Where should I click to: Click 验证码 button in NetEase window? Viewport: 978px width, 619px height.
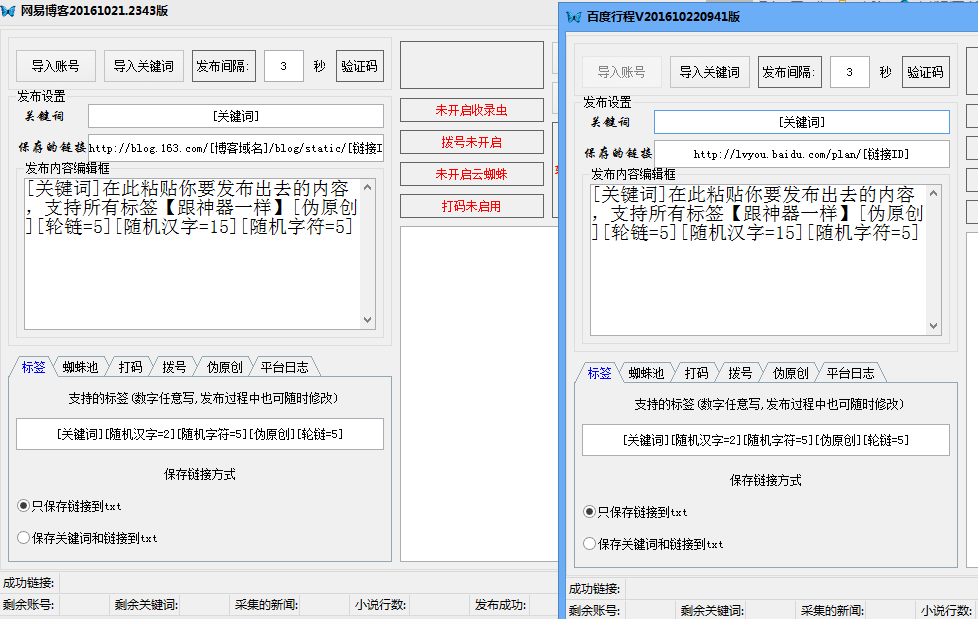358,65
